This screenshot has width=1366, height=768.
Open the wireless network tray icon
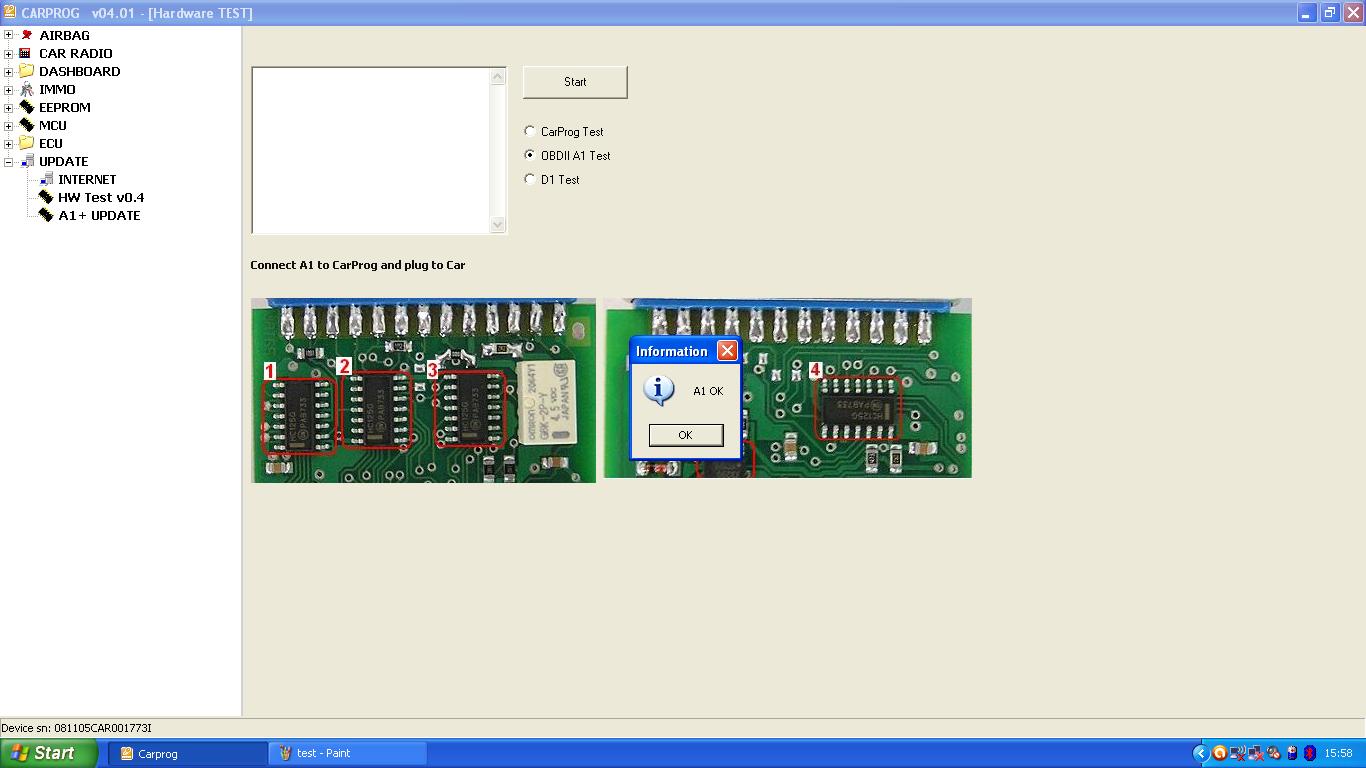[x=1238, y=753]
